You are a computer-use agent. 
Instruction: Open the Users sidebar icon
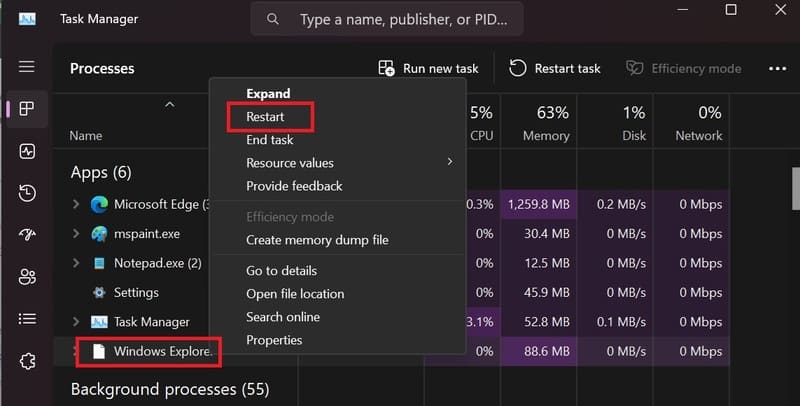(x=27, y=277)
